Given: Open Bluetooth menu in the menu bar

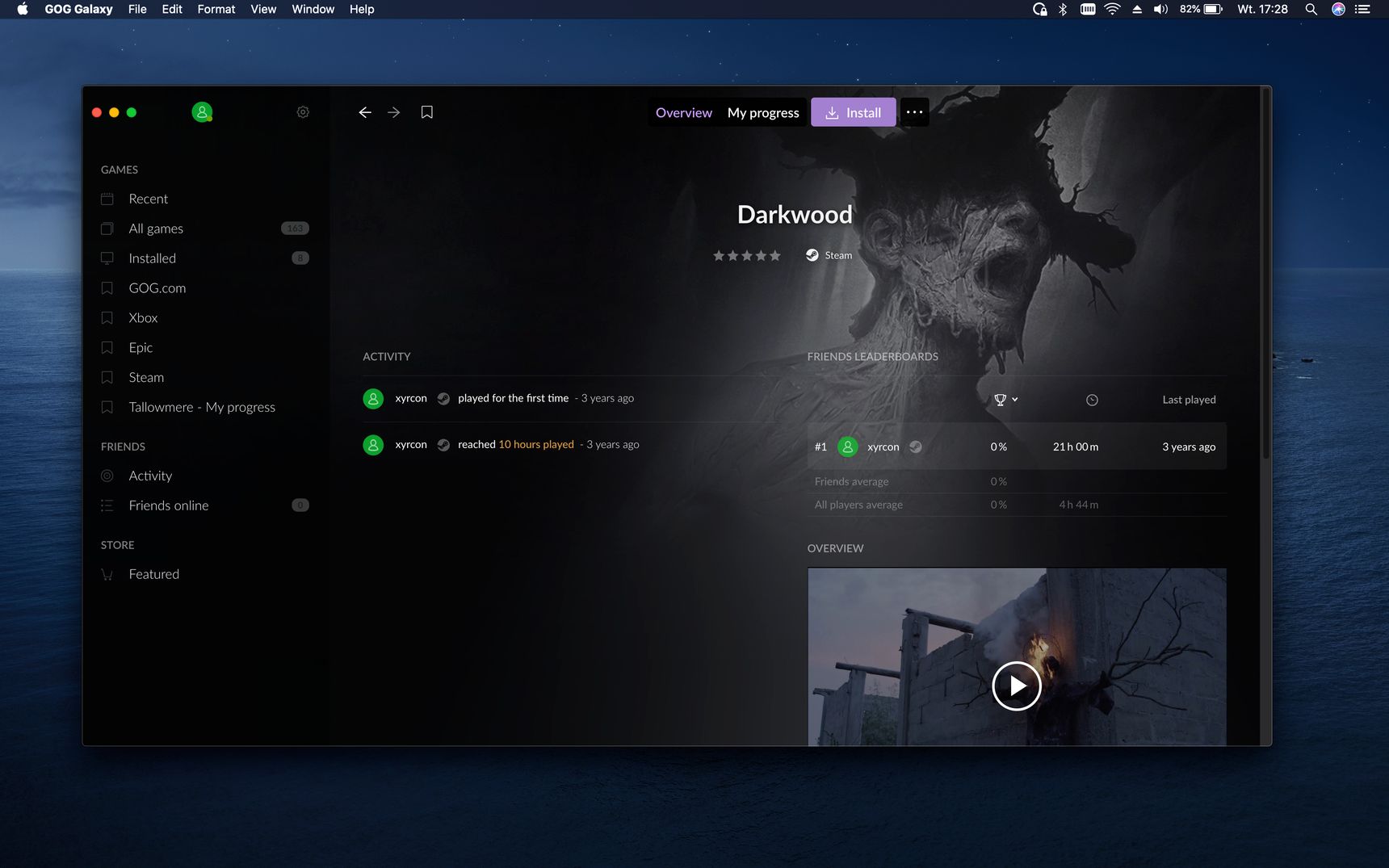Looking at the screenshot, I should [x=1063, y=9].
